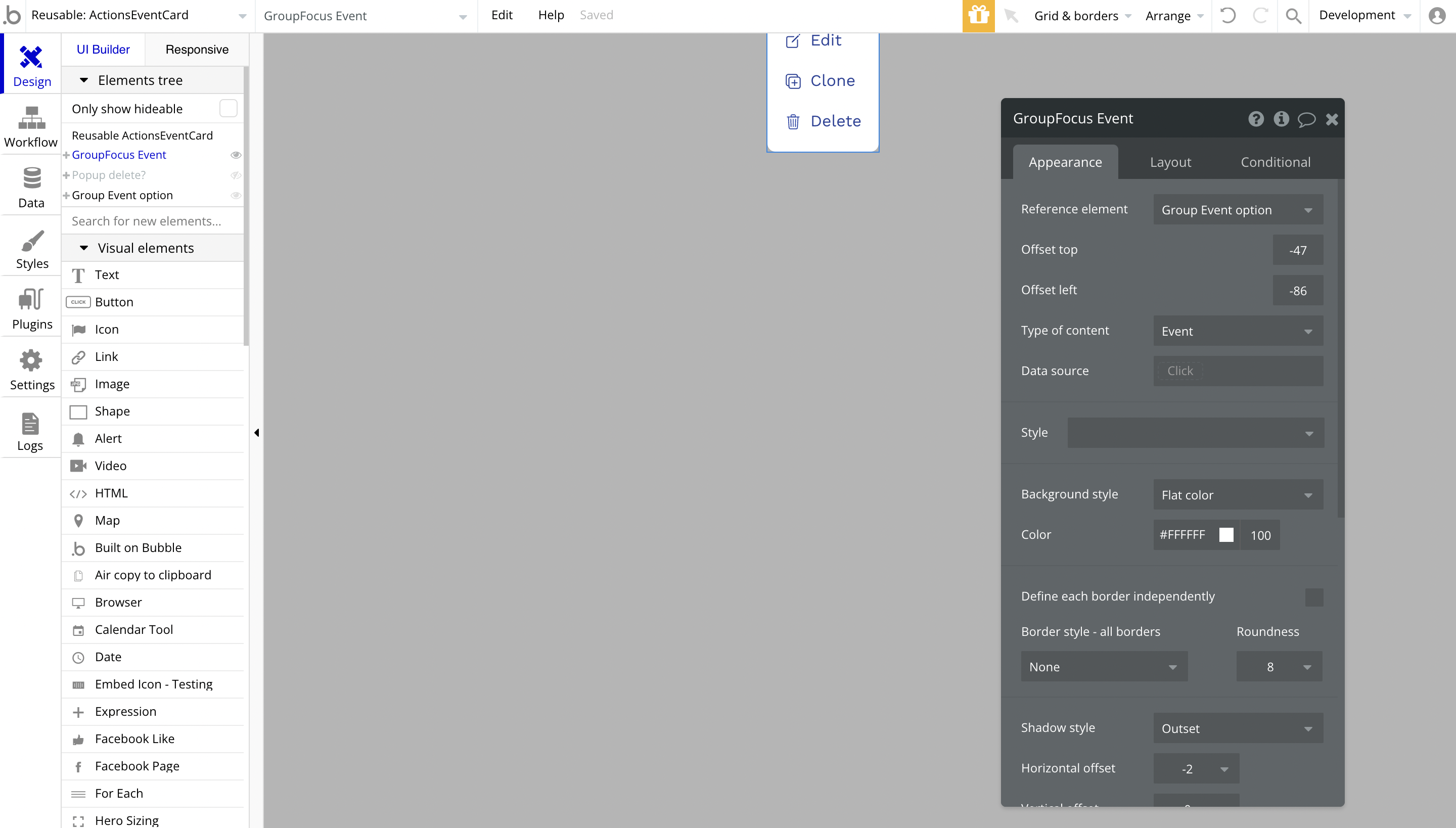Switch to the Responsive tab
Viewport: 1456px width, 828px height.
197,50
